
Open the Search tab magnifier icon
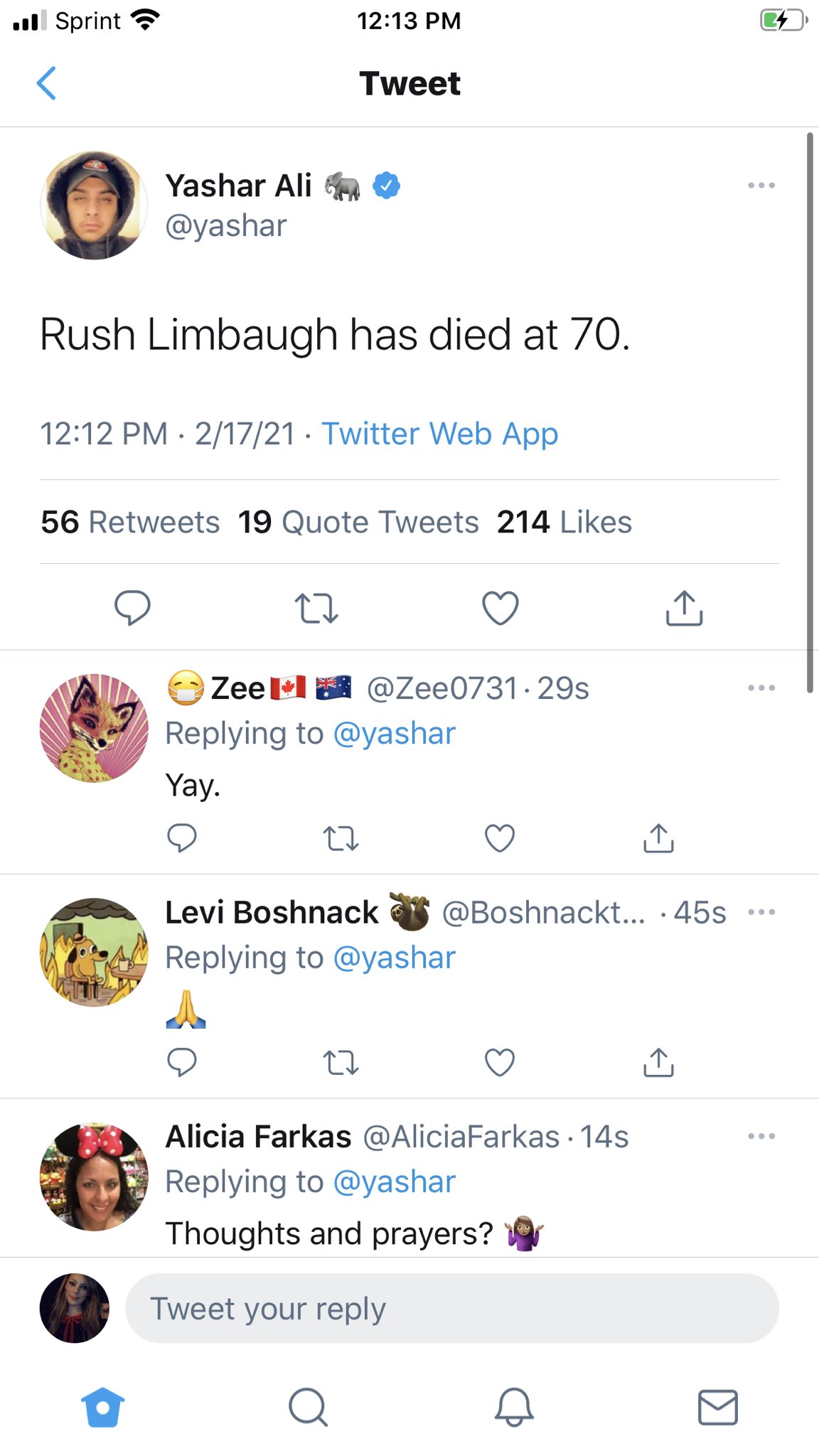[x=308, y=1407]
